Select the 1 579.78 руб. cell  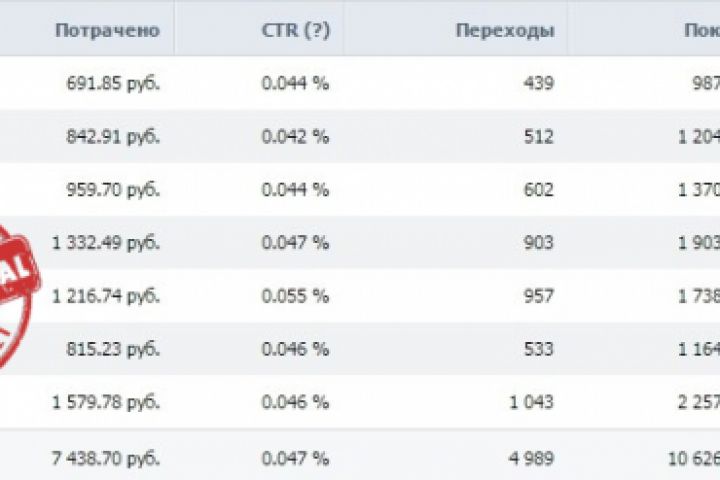coord(107,402)
